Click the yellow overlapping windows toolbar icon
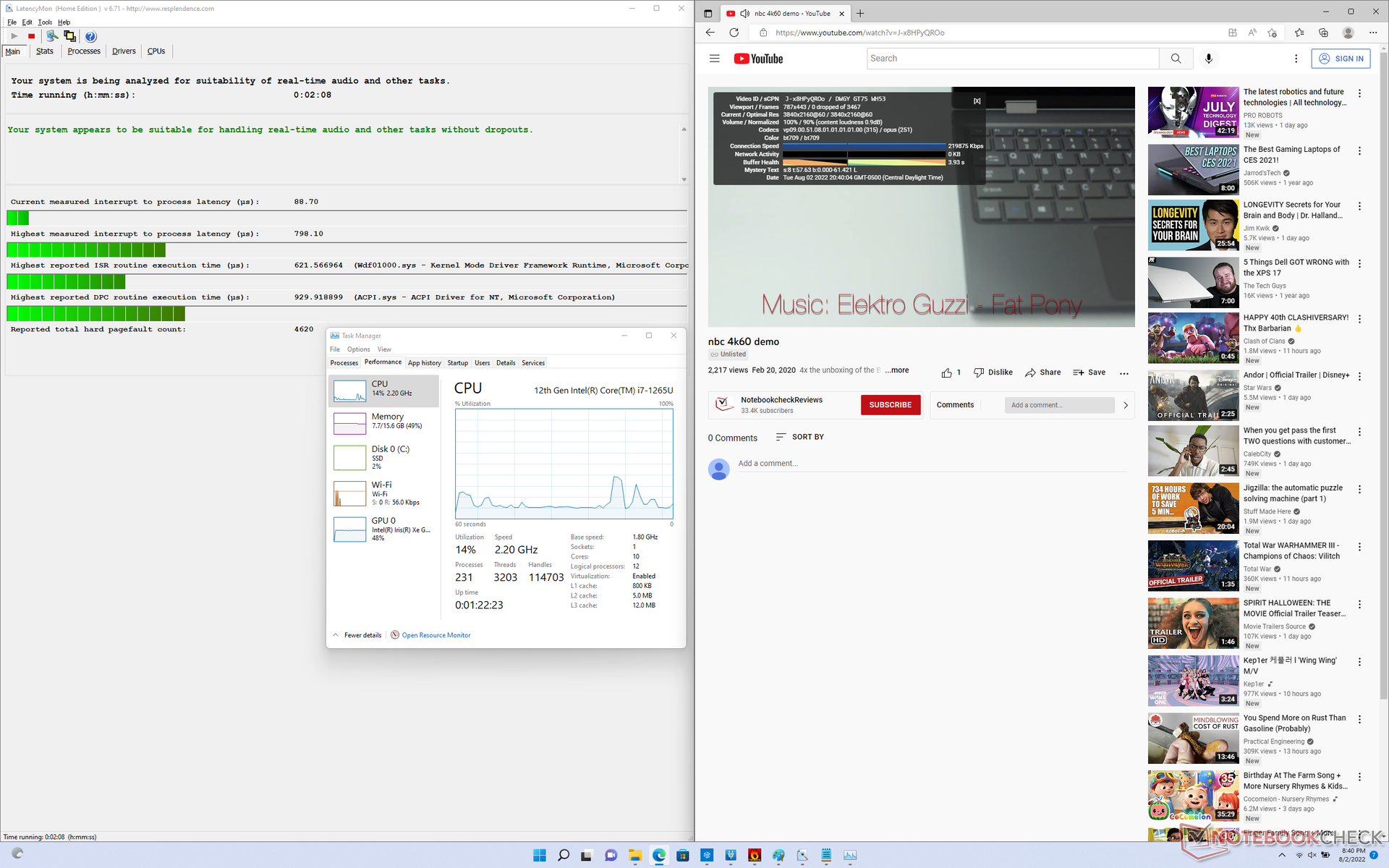Image resolution: width=1389 pixels, height=868 pixels. pos(69,36)
